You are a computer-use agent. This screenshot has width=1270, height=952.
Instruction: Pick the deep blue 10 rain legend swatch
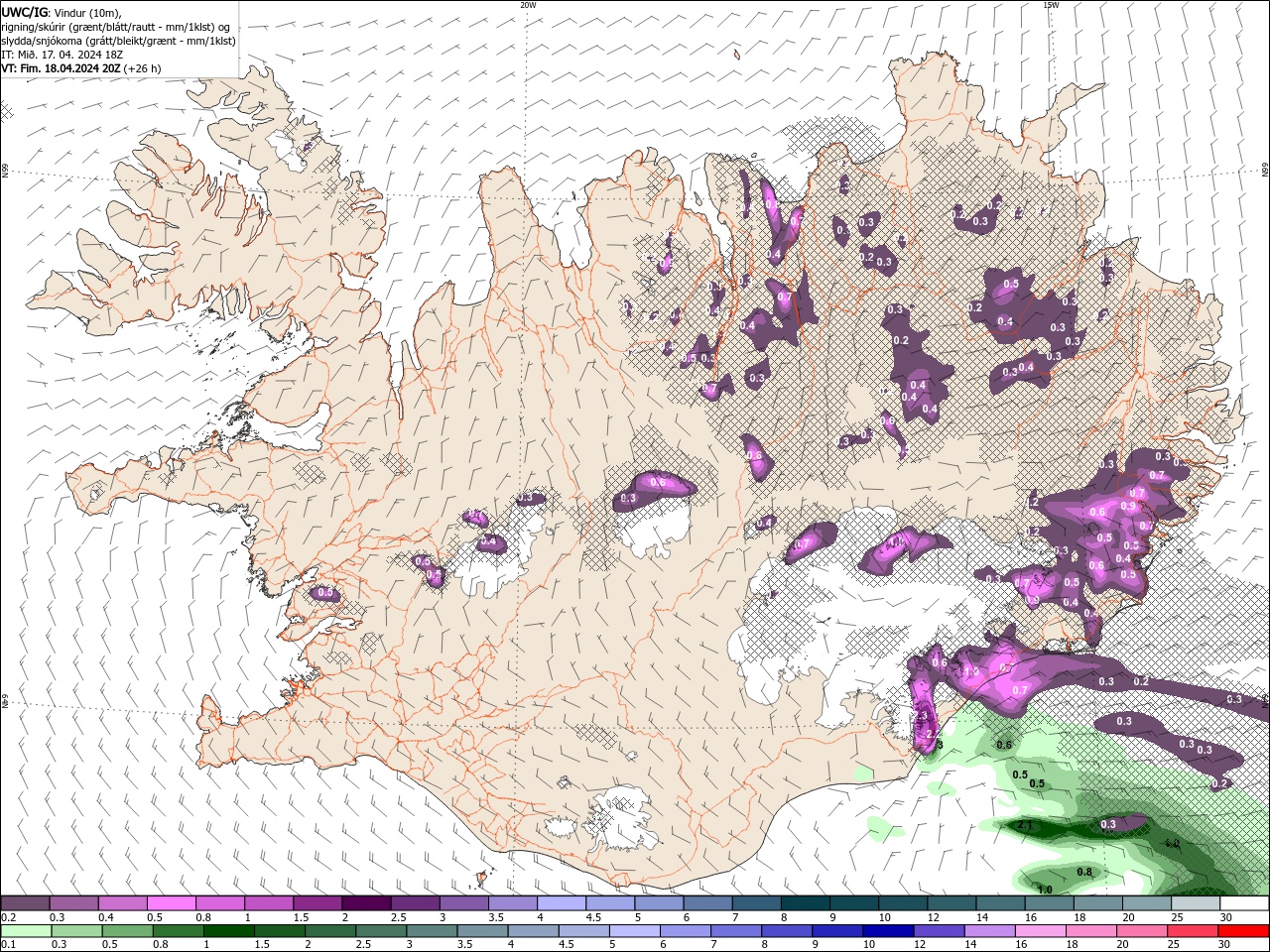pyautogui.click(x=887, y=931)
